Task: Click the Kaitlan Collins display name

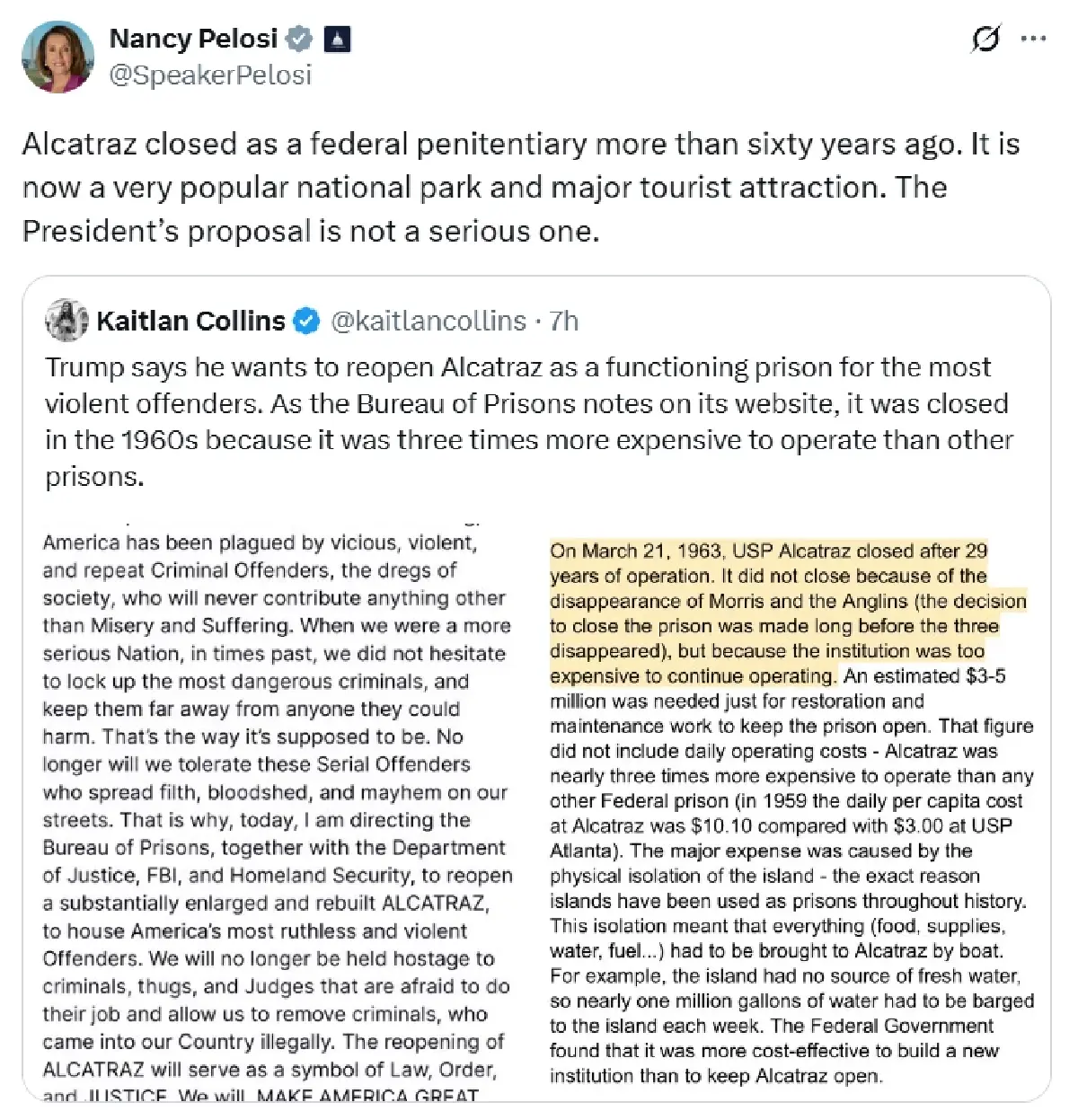Action: click(x=190, y=321)
